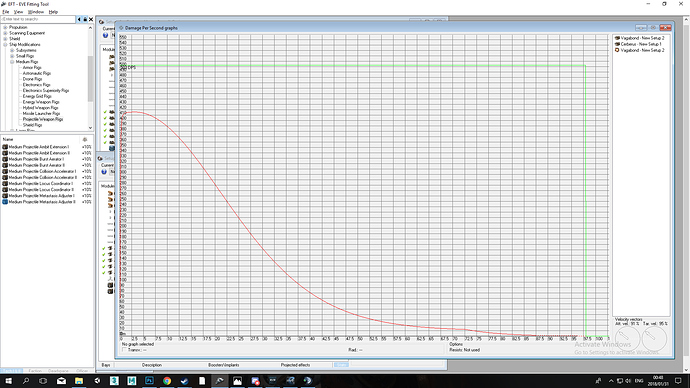Click the lock icon beside search
Screen dimensions: 690x388
click(85, 19)
